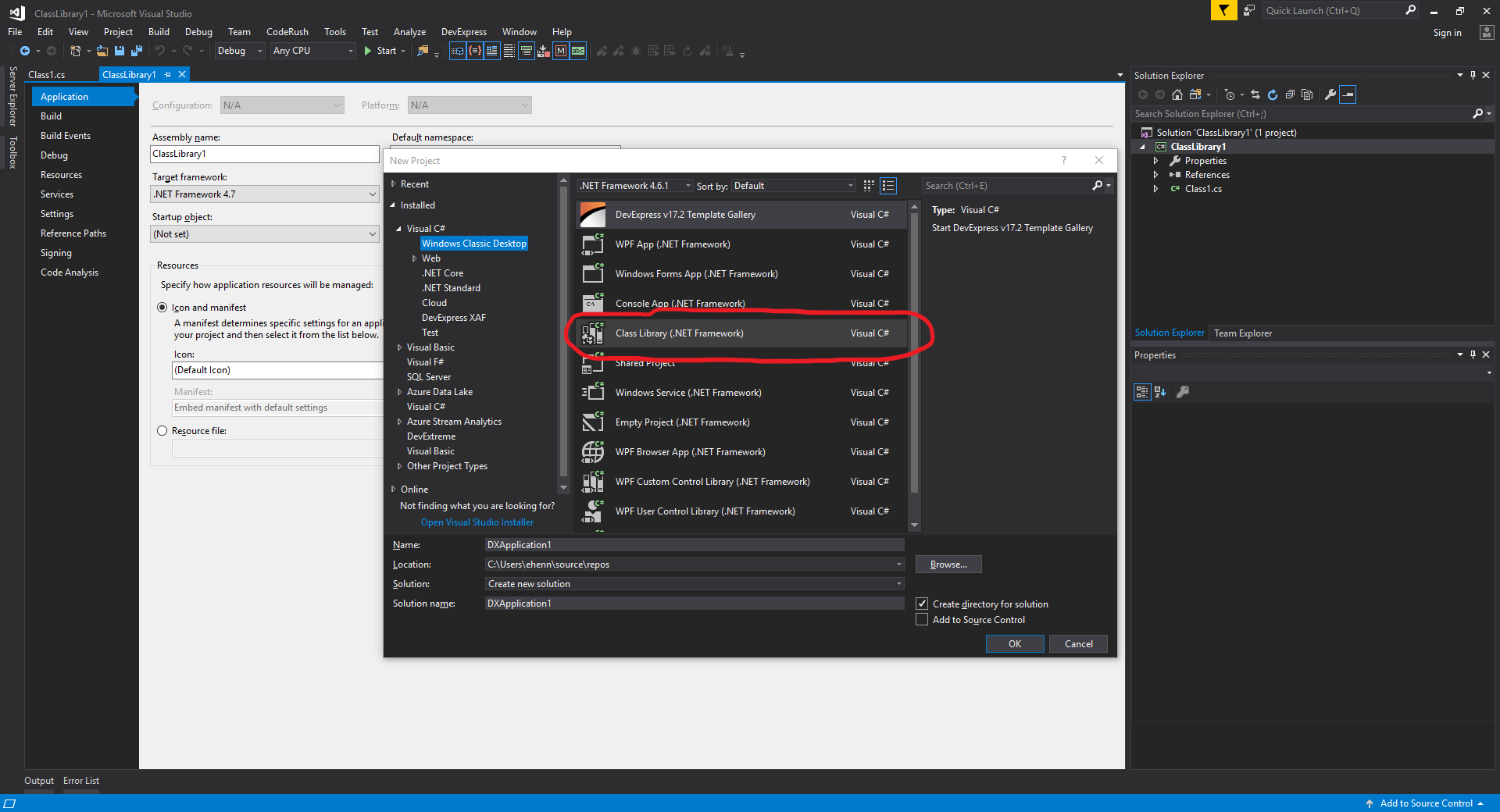This screenshot has width=1500, height=812.
Task: Check Add to Source Control checkbox
Action: 922,619
